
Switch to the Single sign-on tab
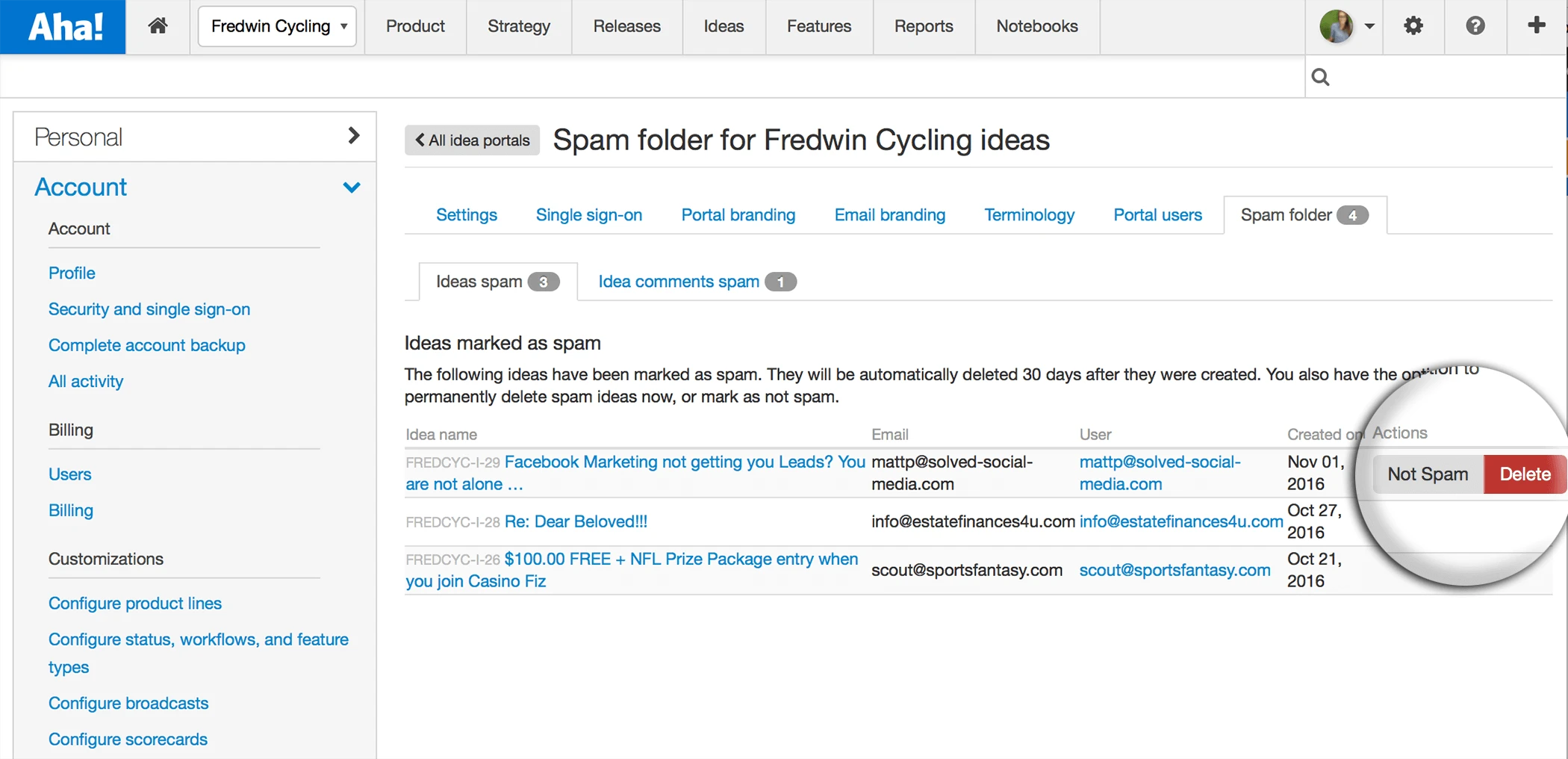pyautogui.click(x=589, y=215)
